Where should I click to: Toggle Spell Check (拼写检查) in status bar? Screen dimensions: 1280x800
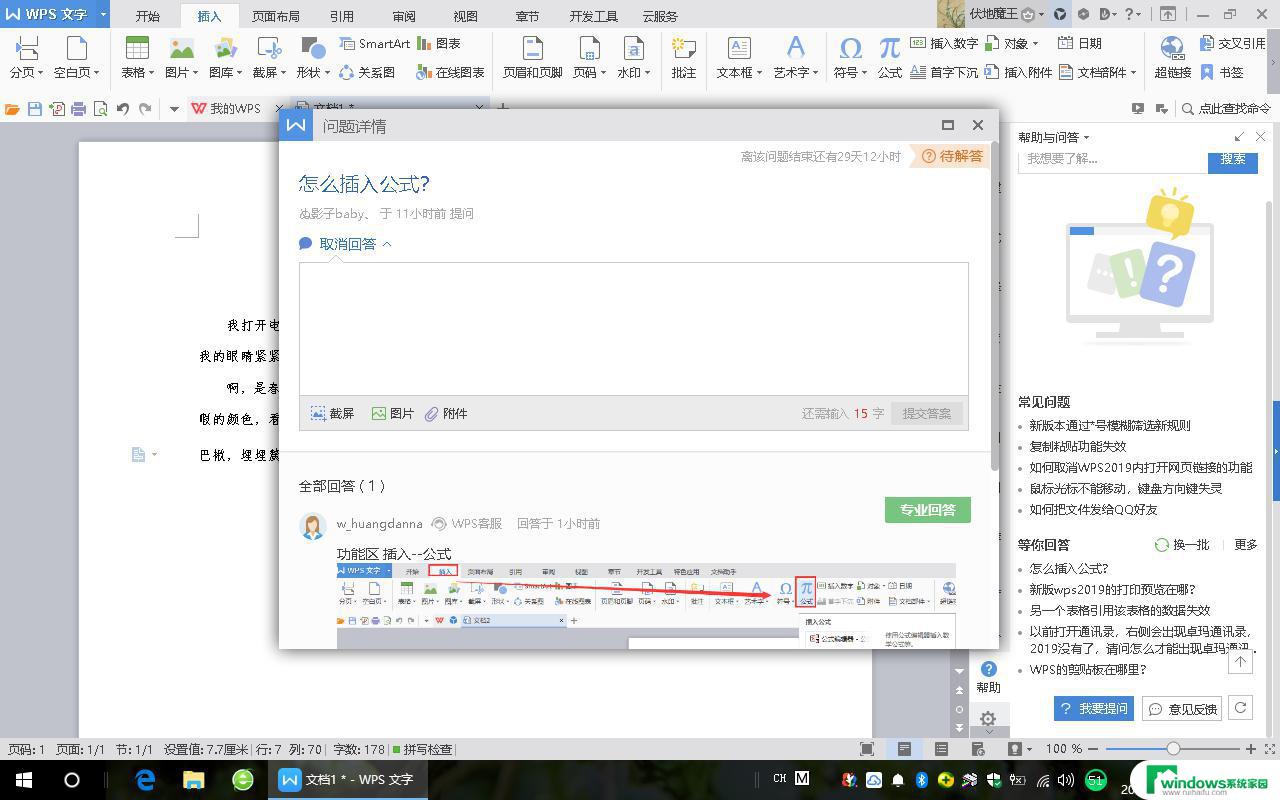[422, 749]
